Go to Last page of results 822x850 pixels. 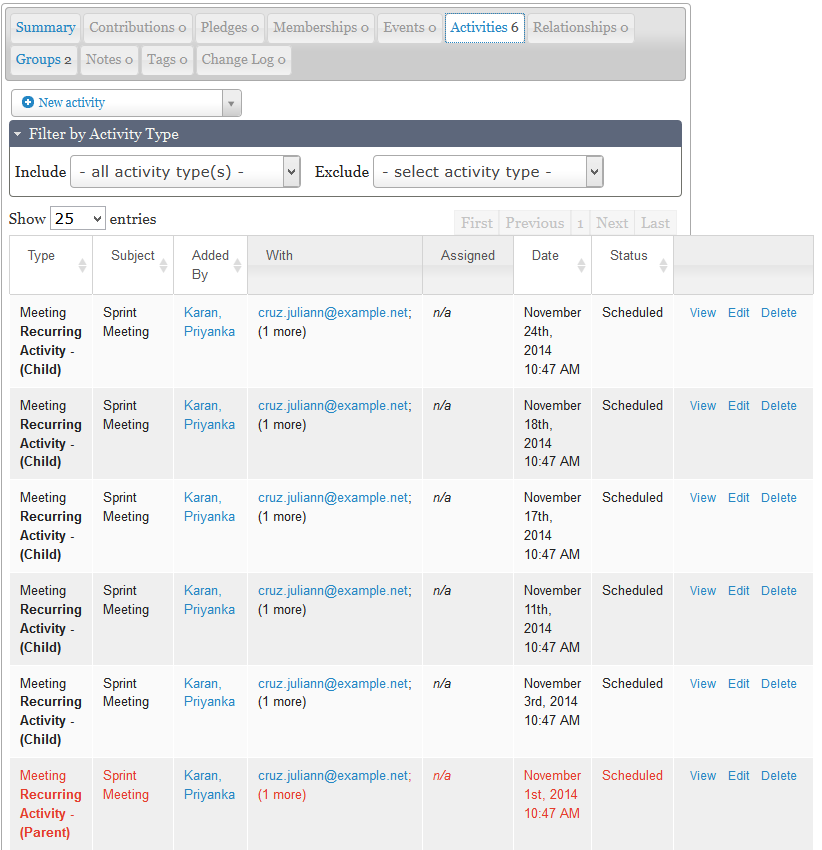pyautogui.click(x=655, y=223)
